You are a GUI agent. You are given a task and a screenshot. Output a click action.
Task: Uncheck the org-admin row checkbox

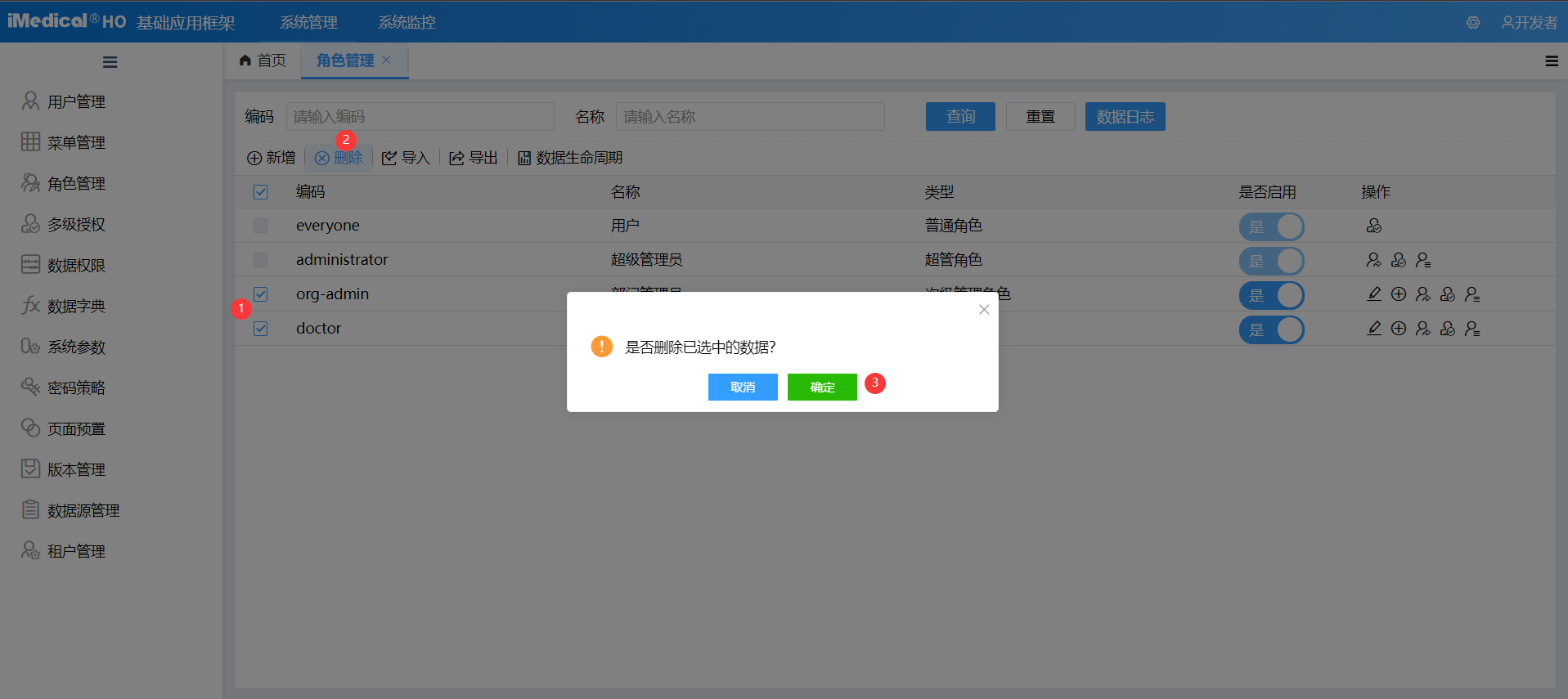[260, 294]
